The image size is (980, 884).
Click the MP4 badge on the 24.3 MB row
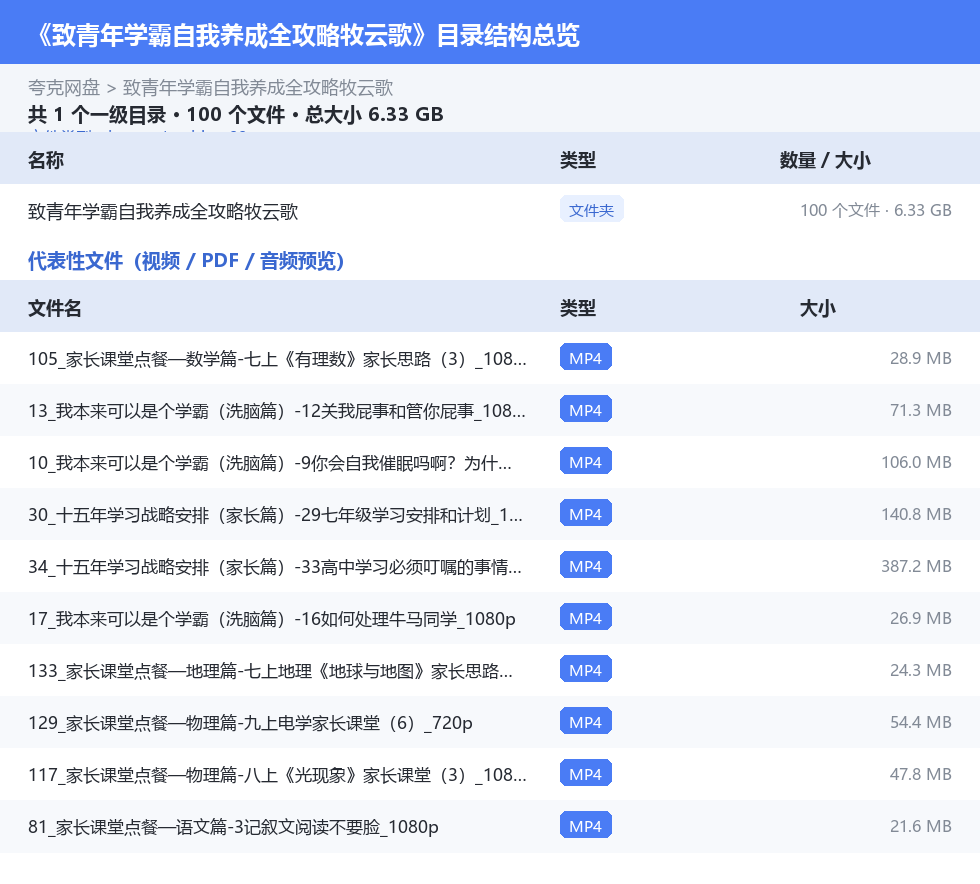pyautogui.click(x=586, y=670)
